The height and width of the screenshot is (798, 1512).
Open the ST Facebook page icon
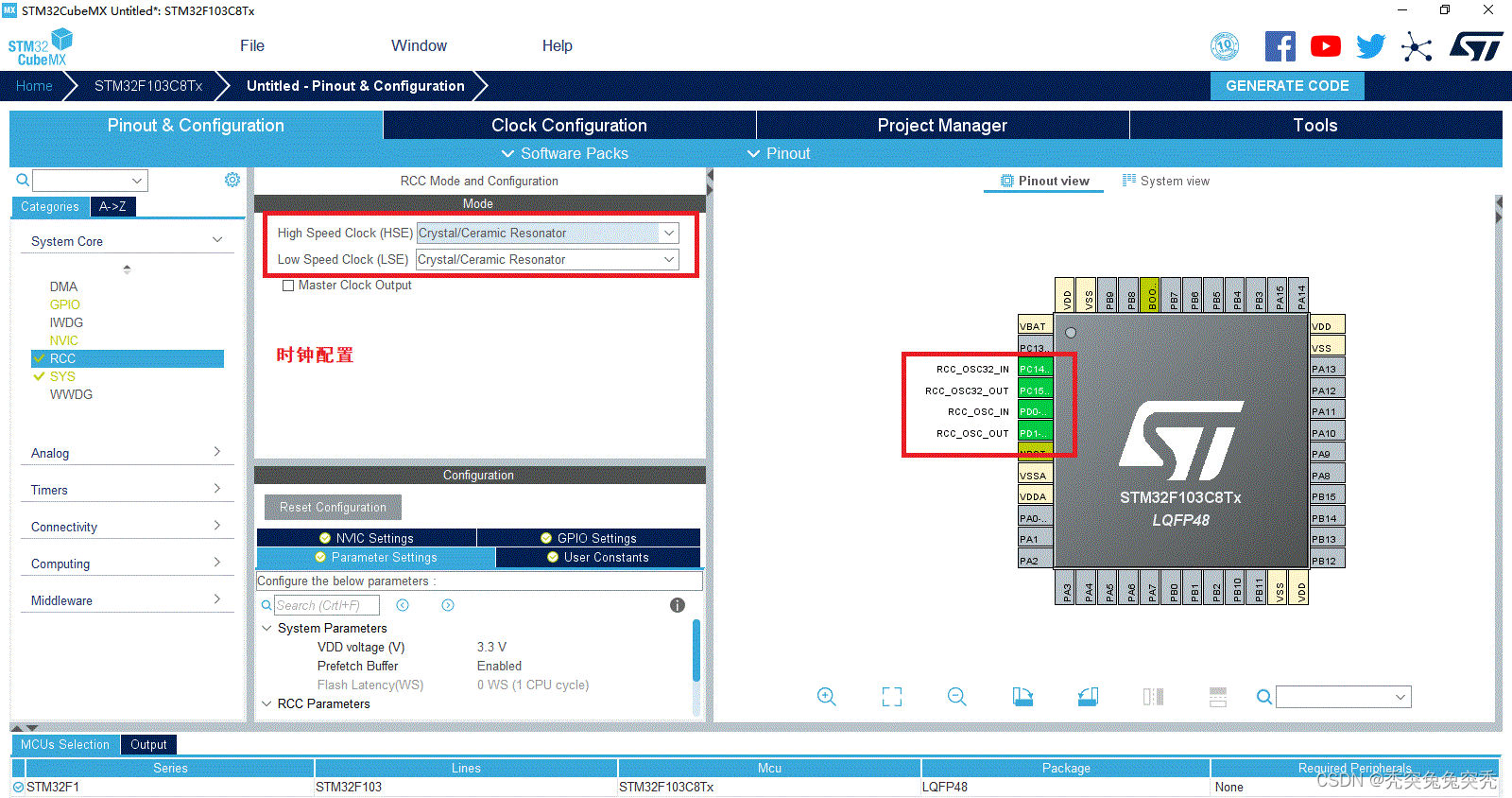[x=1280, y=46]
